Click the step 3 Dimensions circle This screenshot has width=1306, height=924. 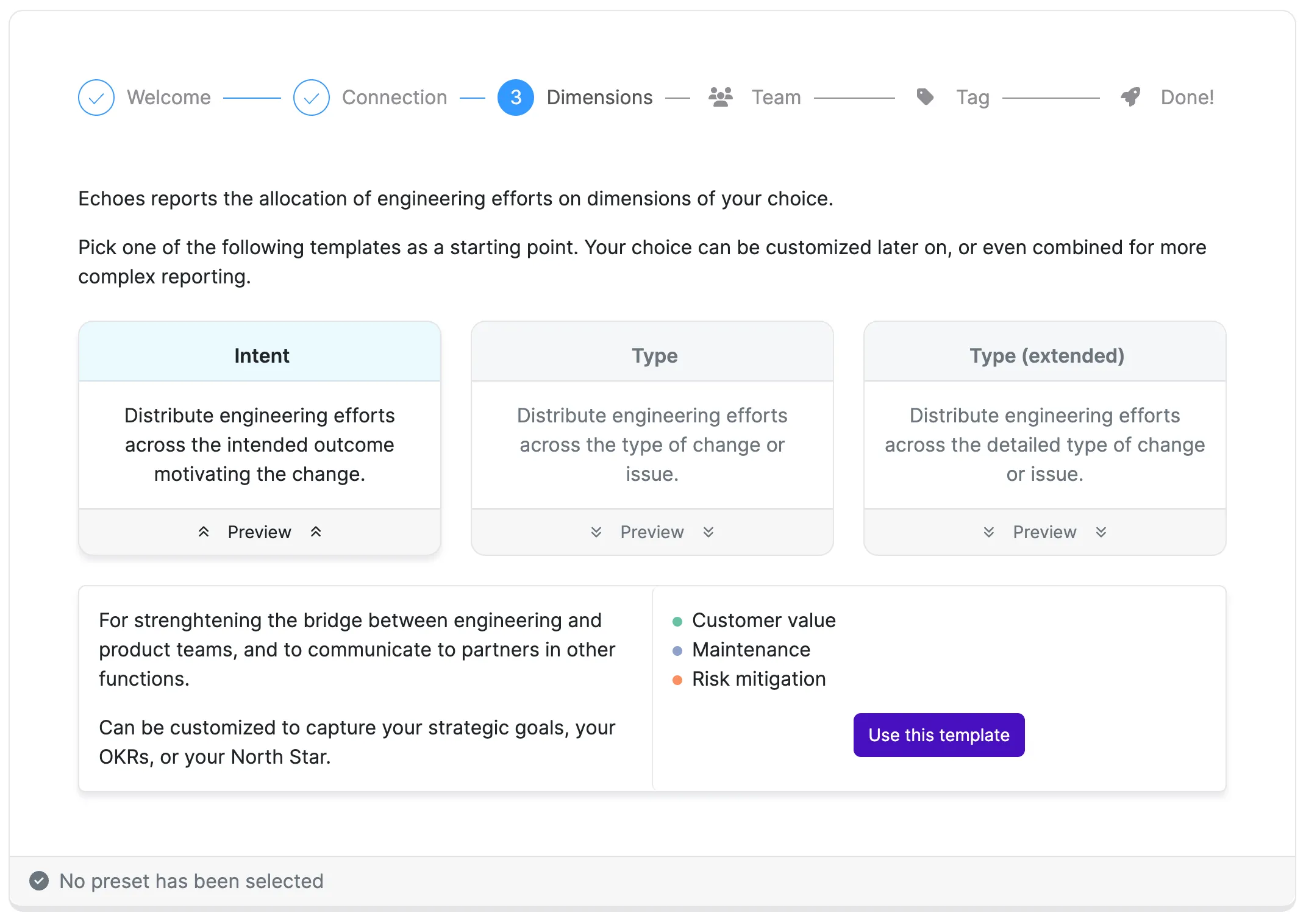[x=516, y=98]
